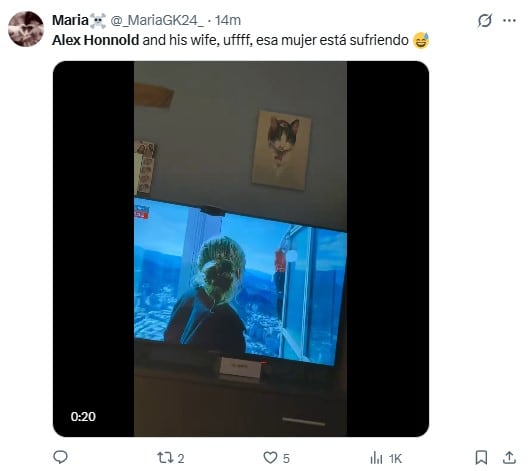The height and width of the screenshot is (471, 531).
Task: Click the 0:20 video duration badge
Action: [83, 416]
